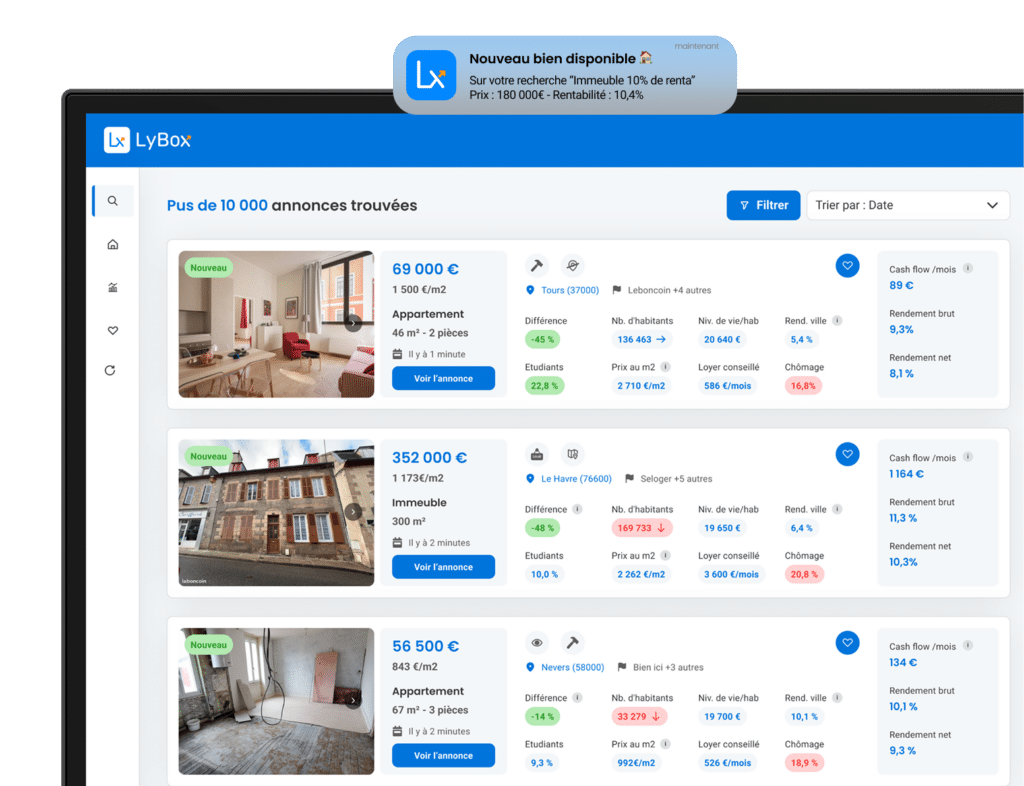
Task: Open the Le Havre (76600) location link
Action: pos(576,479)
